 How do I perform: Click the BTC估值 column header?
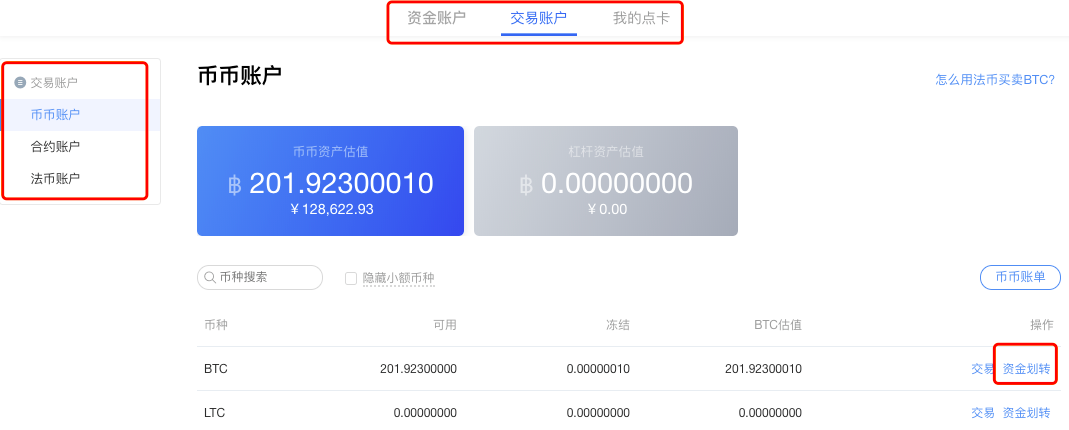tap(777, 325)
